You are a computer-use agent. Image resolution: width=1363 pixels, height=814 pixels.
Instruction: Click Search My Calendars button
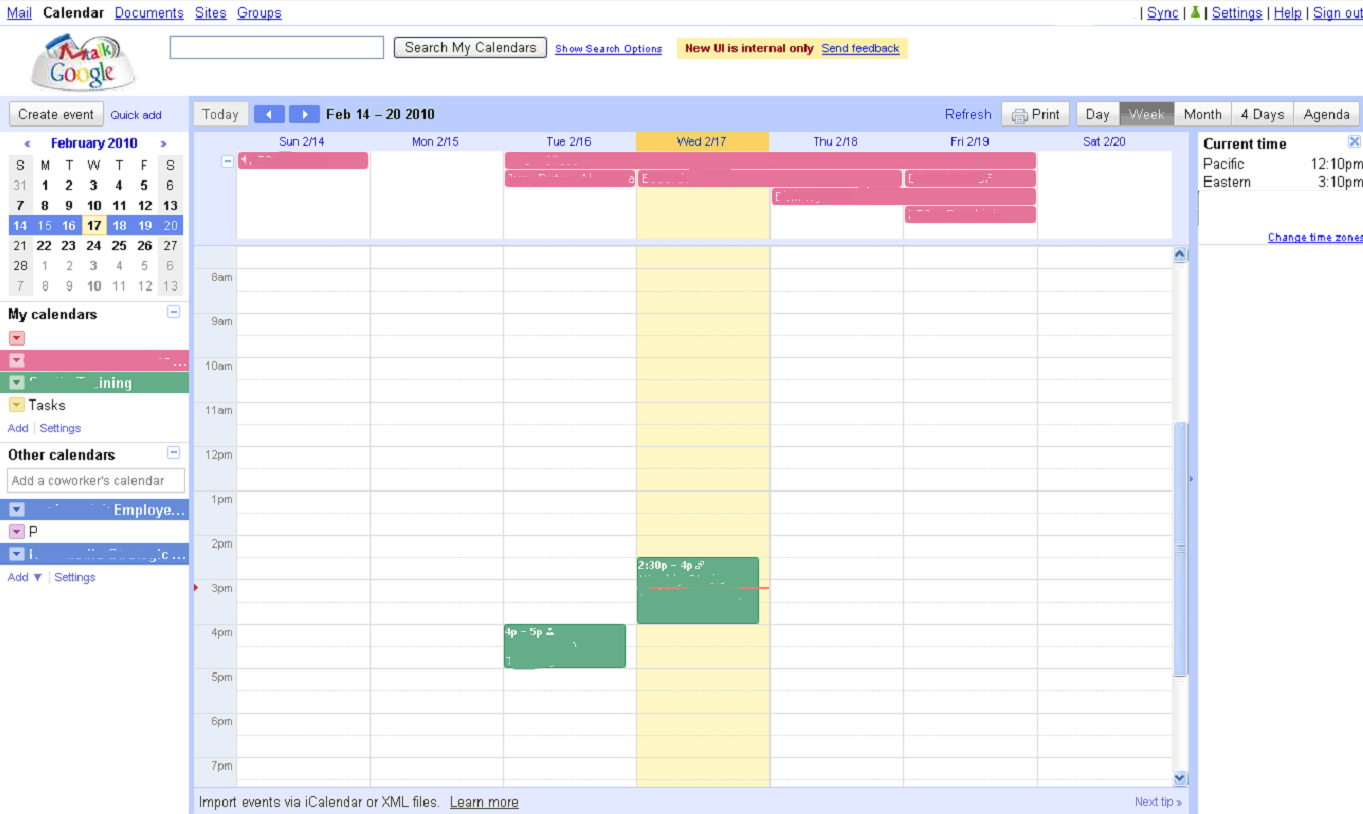471,47
